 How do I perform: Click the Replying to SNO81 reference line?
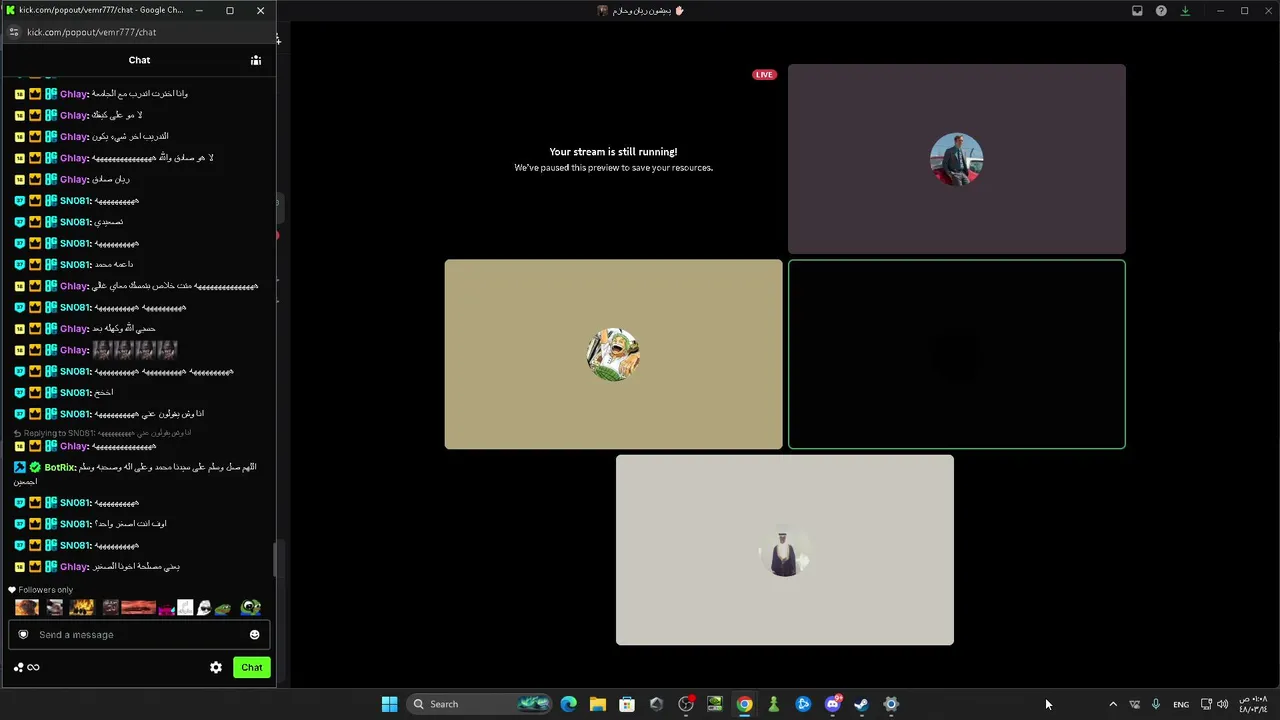pyautogui.click(x=102, y=433)
